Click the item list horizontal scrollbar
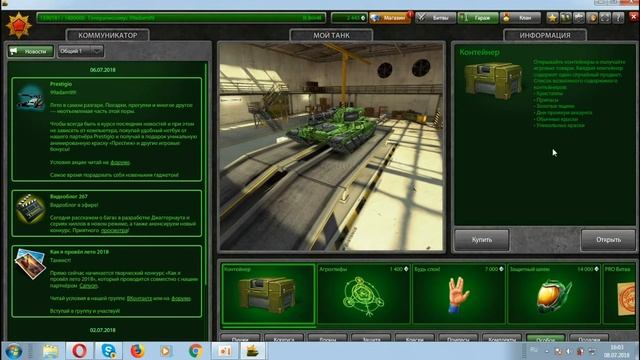The image size is (640, 360). pos(269,327)
